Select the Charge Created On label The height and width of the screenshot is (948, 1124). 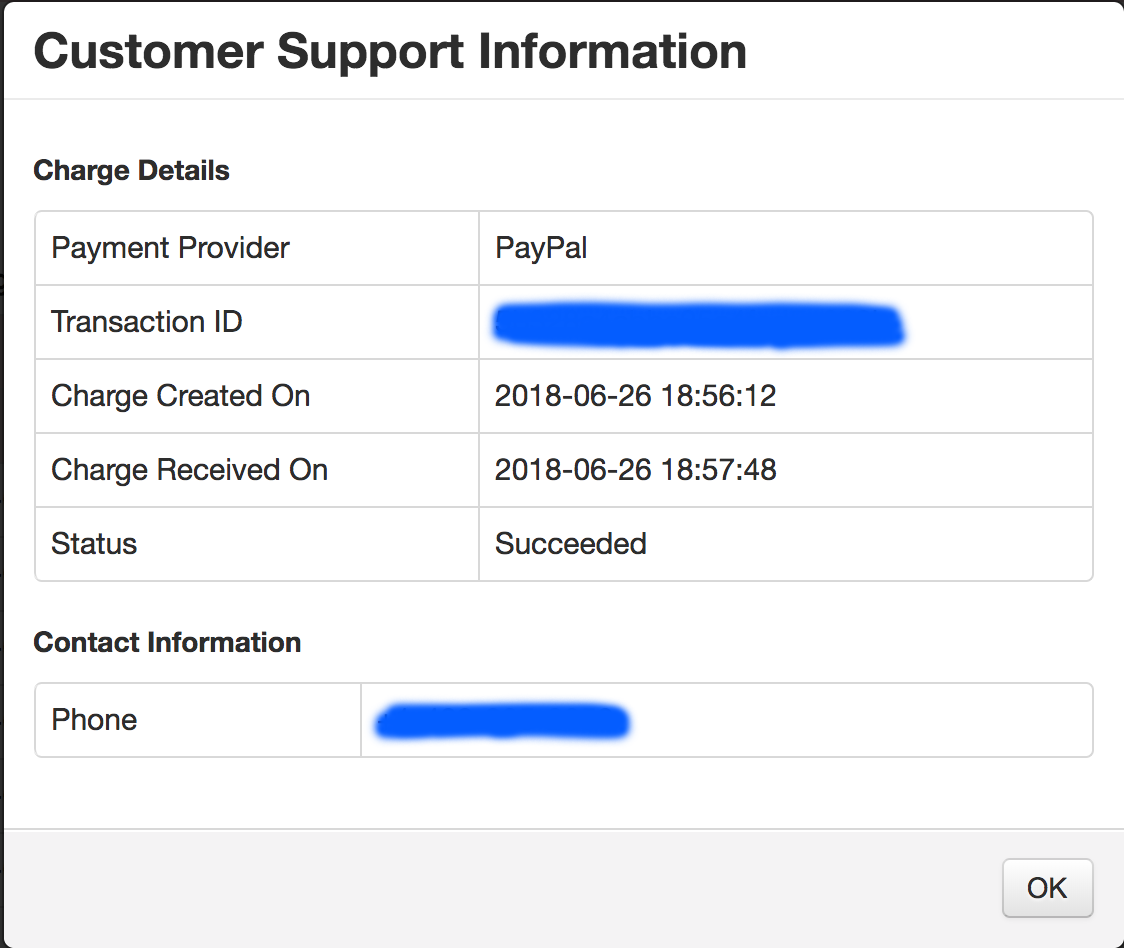(x=180, y=396)
